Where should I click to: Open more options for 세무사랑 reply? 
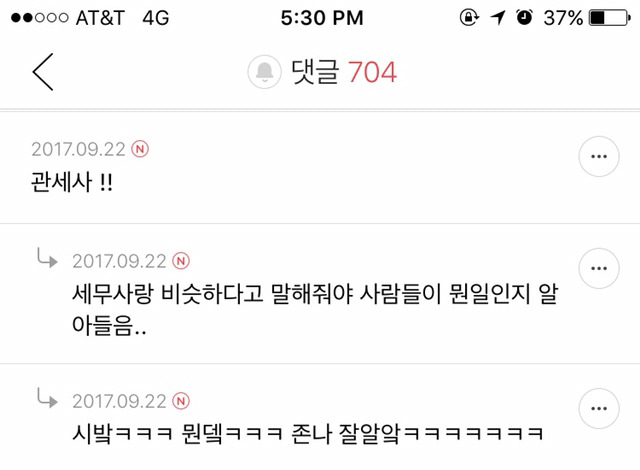click(x=599, y=268)
